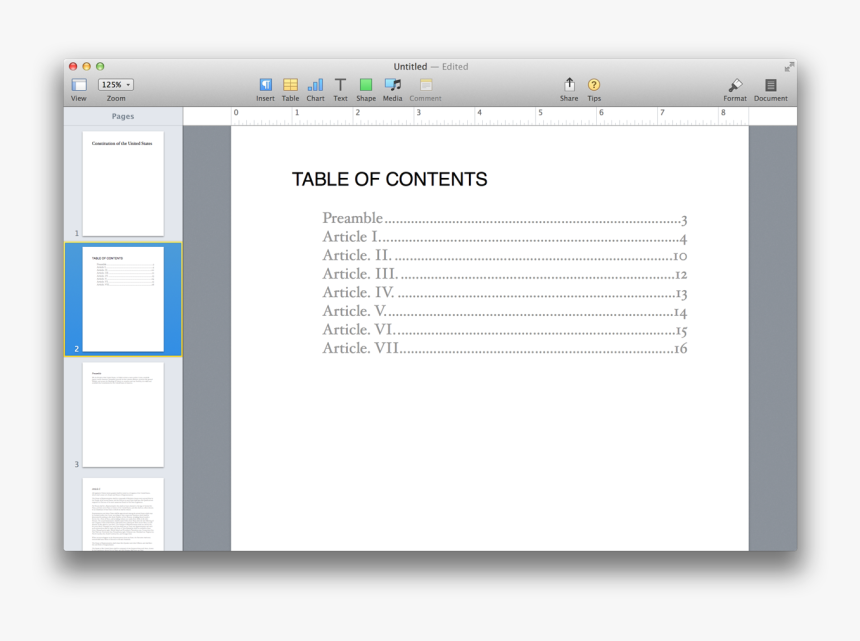Select page 1 thumbnail in Pages sidebar
860x641 pixels.
[123, 184]
